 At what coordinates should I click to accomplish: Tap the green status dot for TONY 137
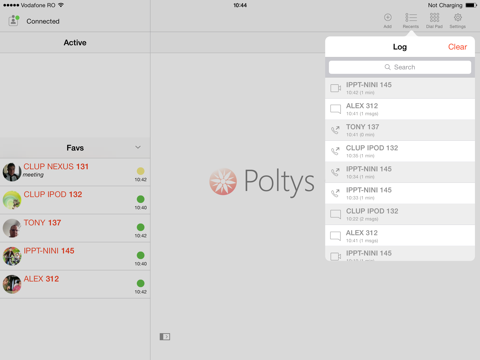pos(141,227)
